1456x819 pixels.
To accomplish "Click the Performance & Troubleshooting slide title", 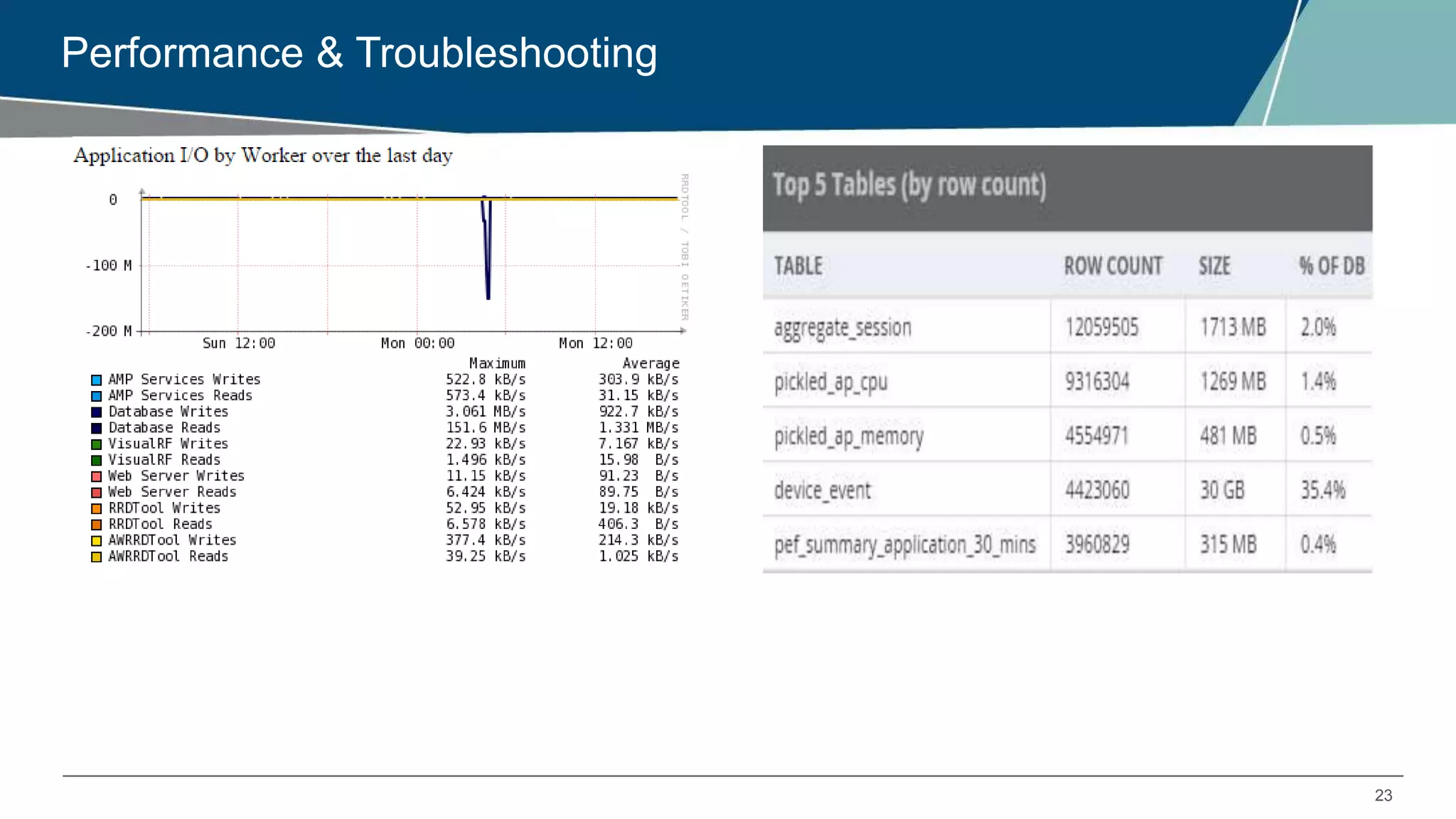I will tap(359, 53).
